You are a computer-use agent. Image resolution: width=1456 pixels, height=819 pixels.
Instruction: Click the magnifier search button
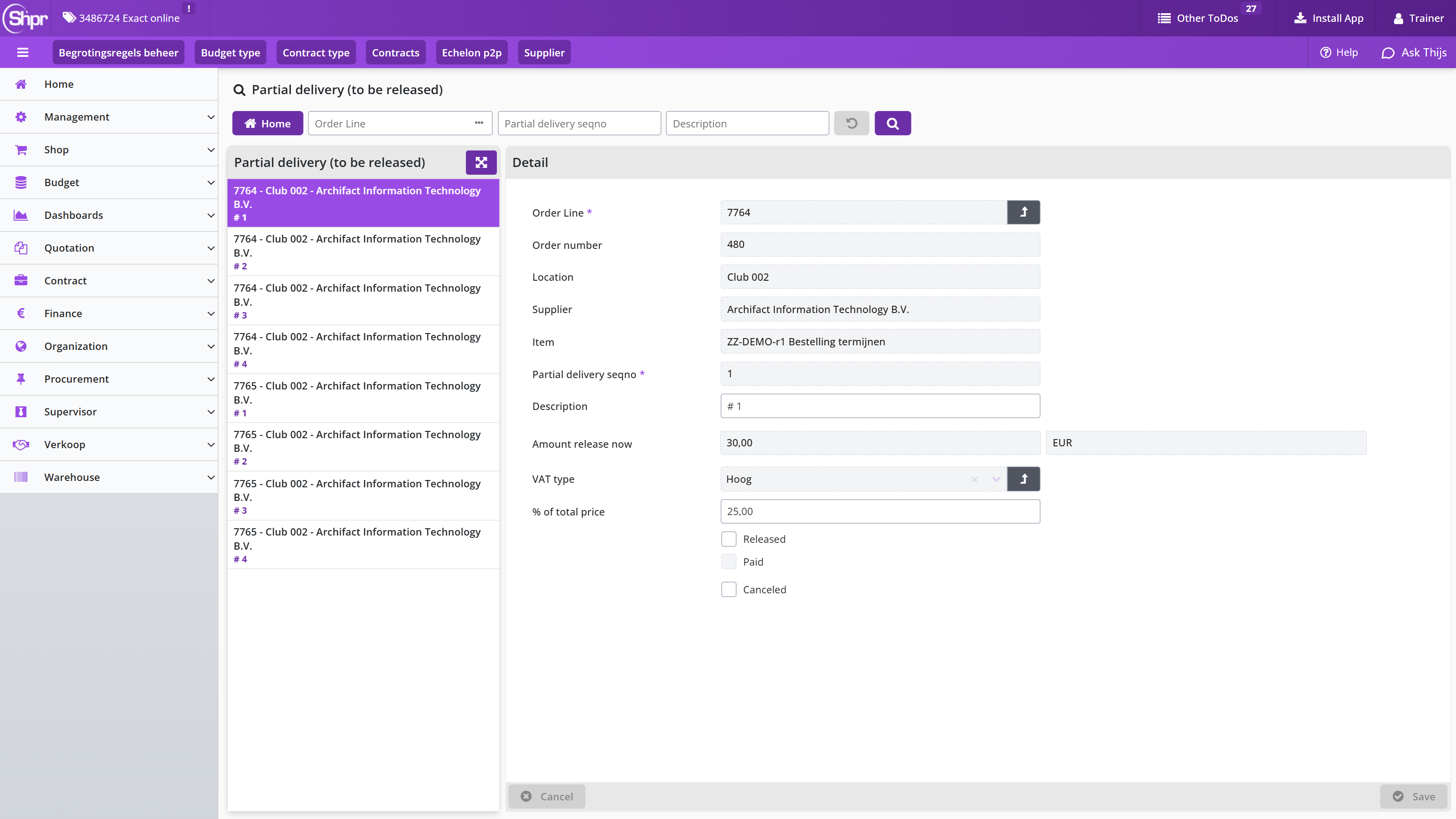pos(892,123)
